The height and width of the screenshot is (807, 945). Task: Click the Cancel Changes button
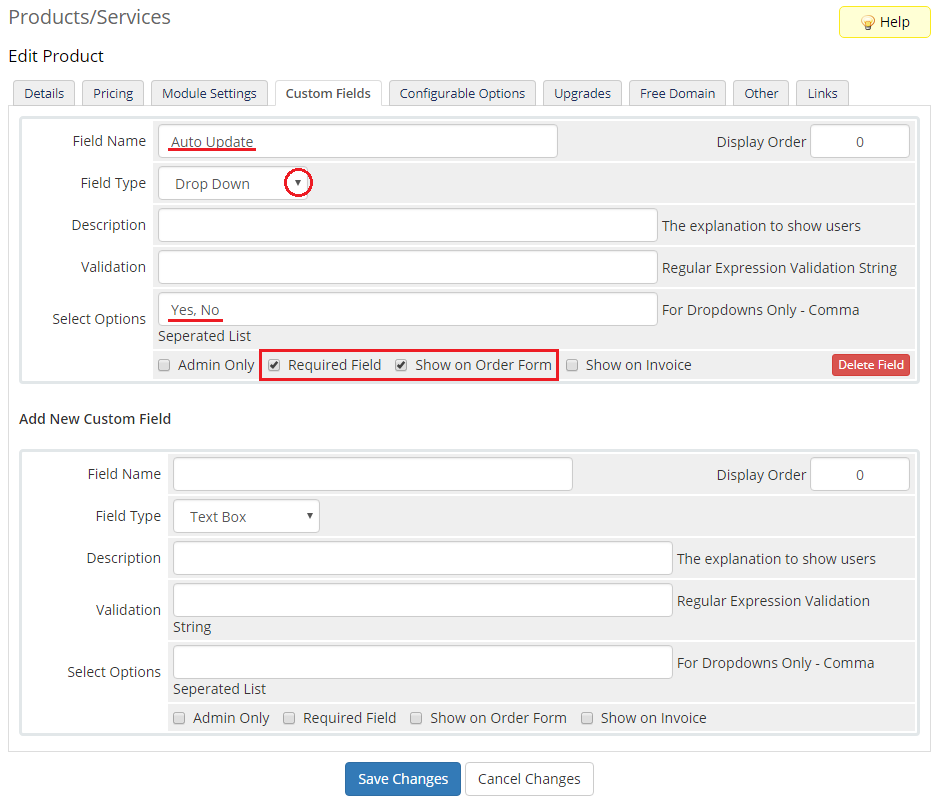(529, 779)
